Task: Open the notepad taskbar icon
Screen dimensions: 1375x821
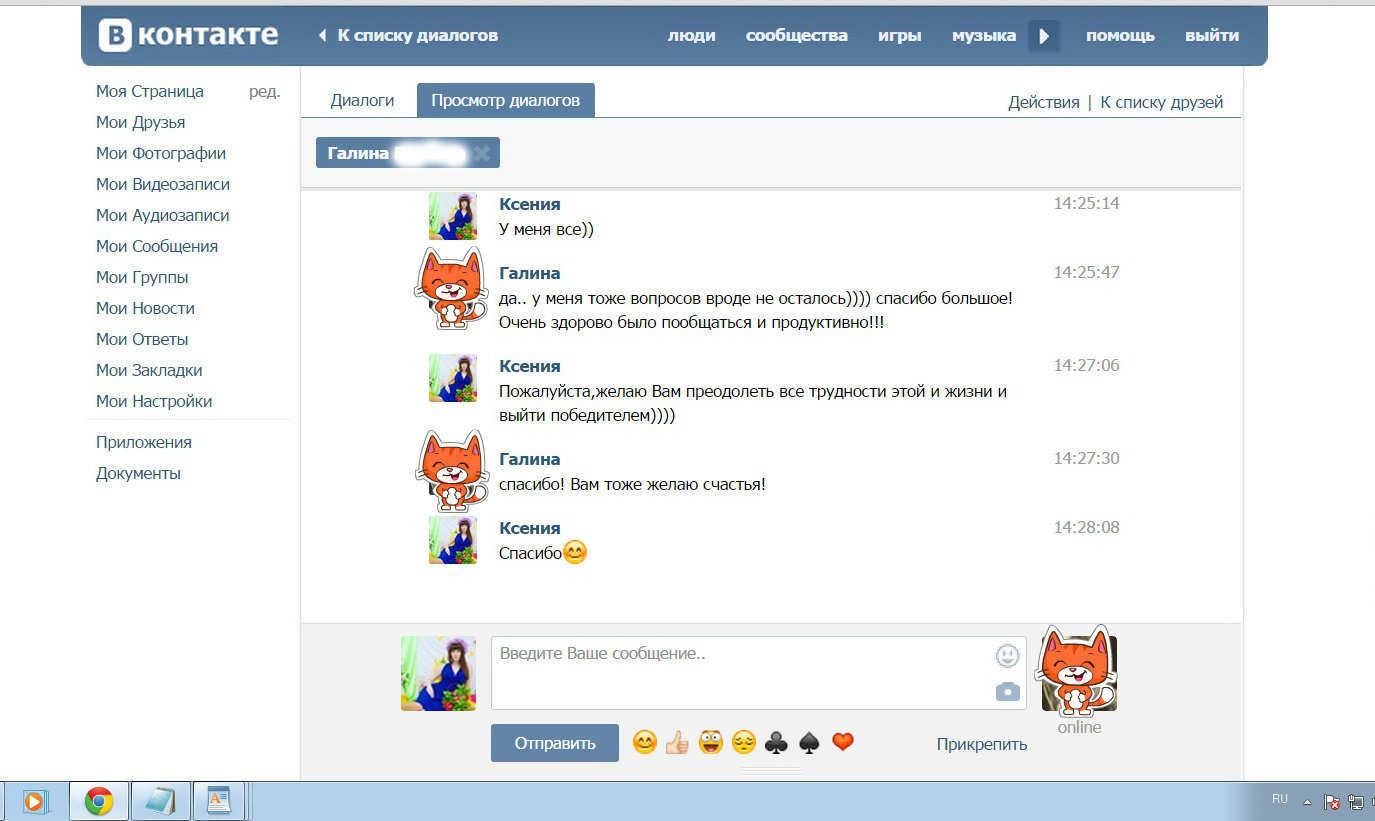Action: point(160,801)
